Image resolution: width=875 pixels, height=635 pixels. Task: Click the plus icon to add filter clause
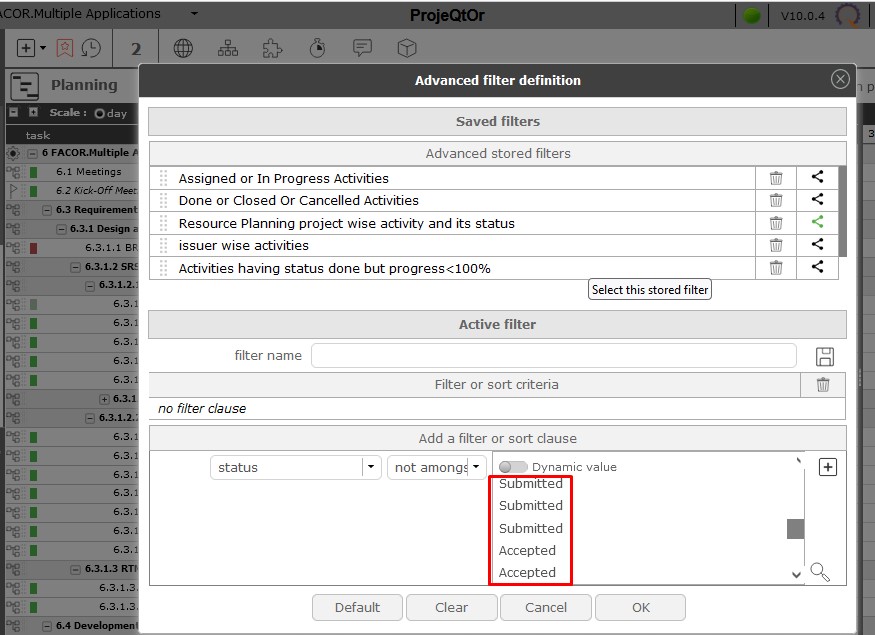(827, 467)
